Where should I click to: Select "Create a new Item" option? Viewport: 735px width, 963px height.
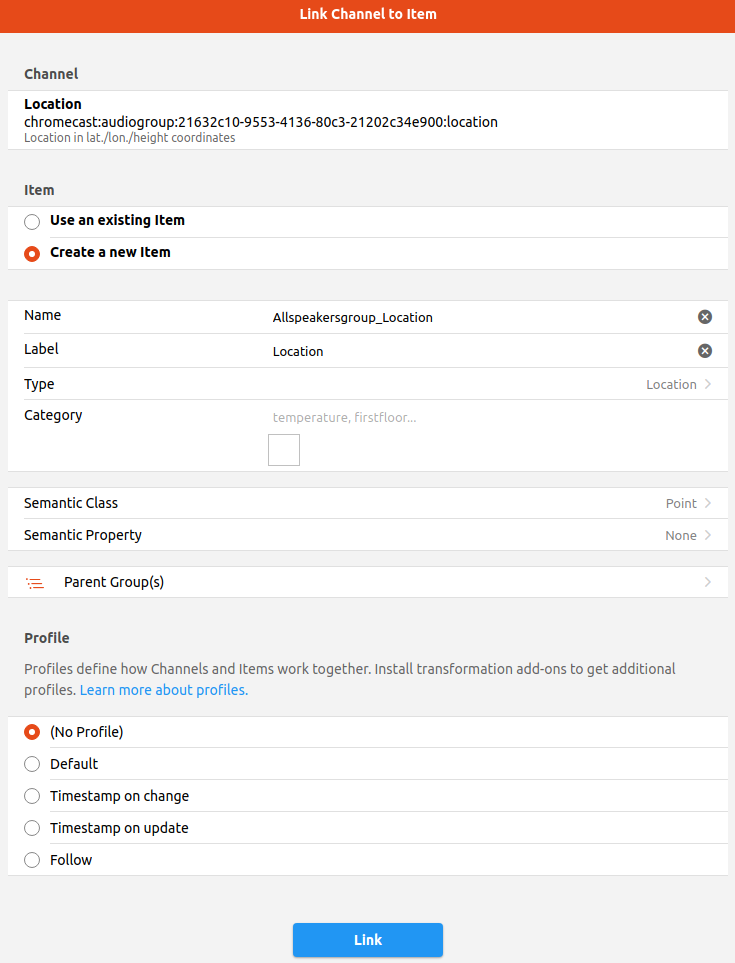click(32, 253)
